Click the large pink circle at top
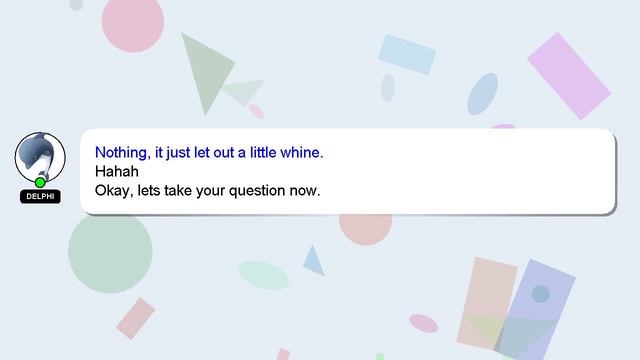The width and height of the screenshot is (640, 360). [x=133, y=22]
